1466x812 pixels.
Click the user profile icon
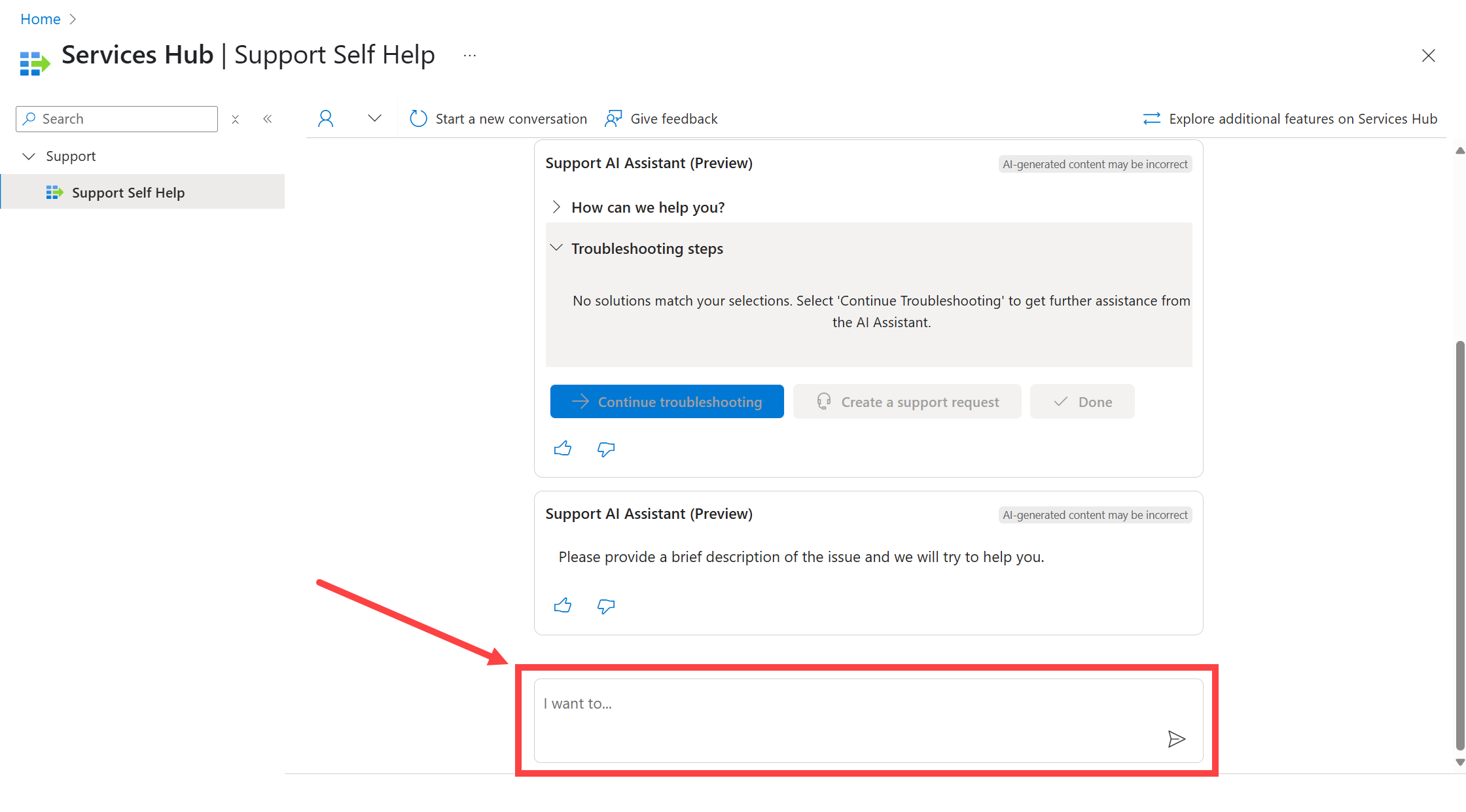(325, 118)
